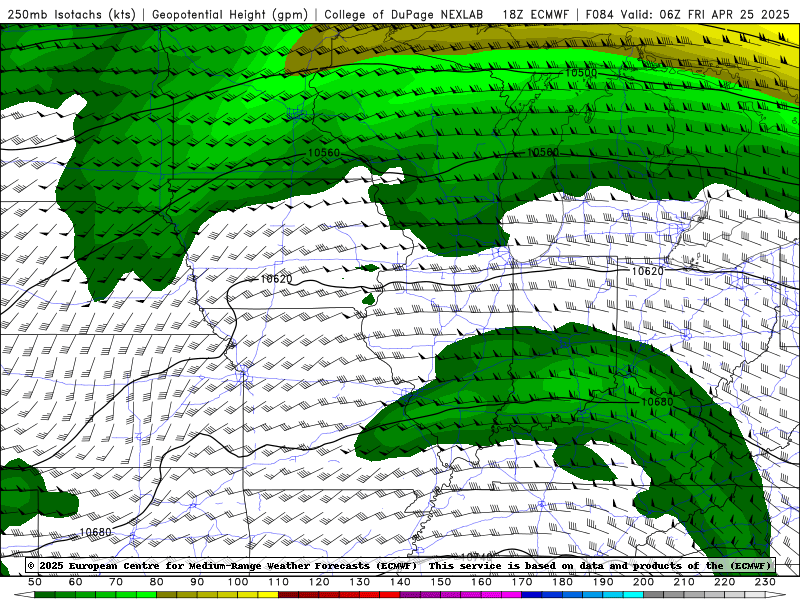Pick the dark green swatch below 50

(45, 595)
